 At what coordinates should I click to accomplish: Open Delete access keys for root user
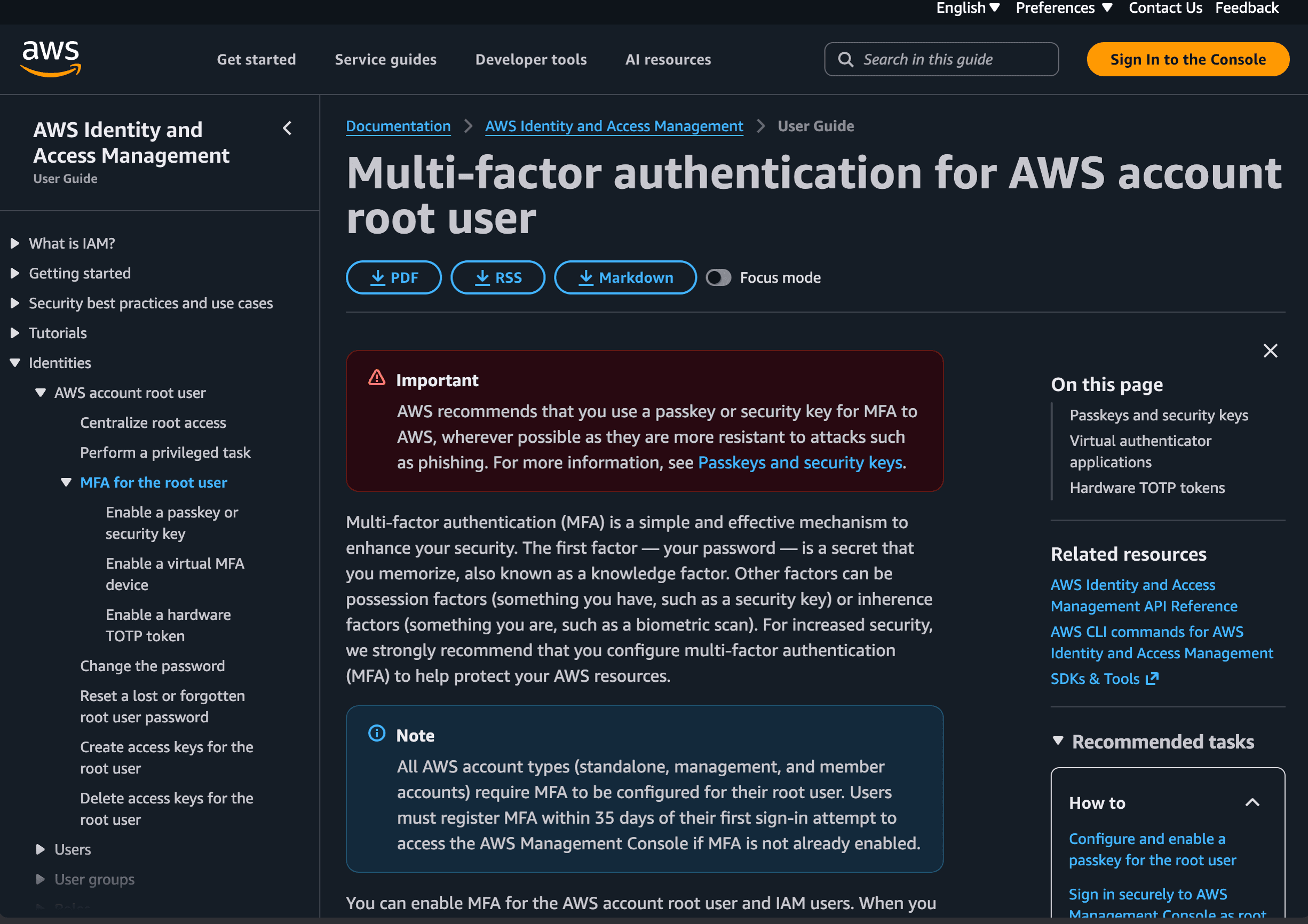[x=167, y=809]
